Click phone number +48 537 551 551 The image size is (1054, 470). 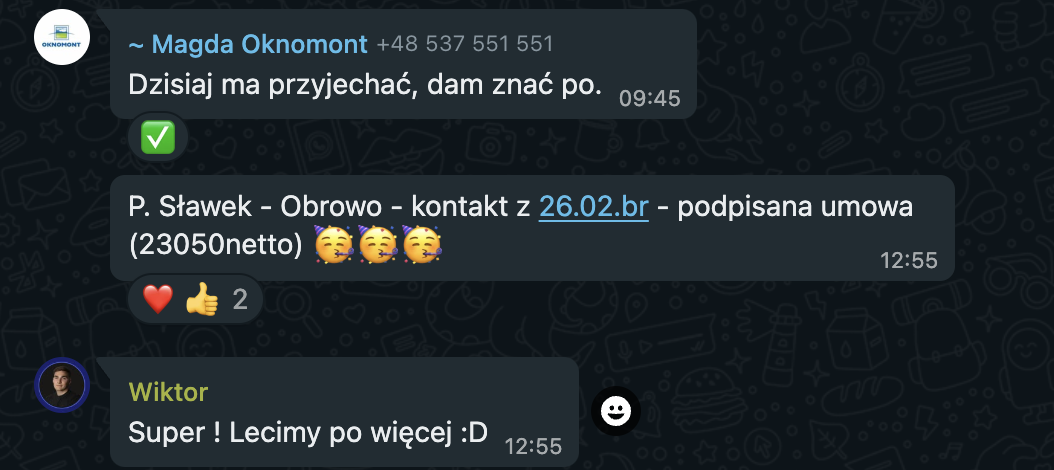click(x=465, y=44)
